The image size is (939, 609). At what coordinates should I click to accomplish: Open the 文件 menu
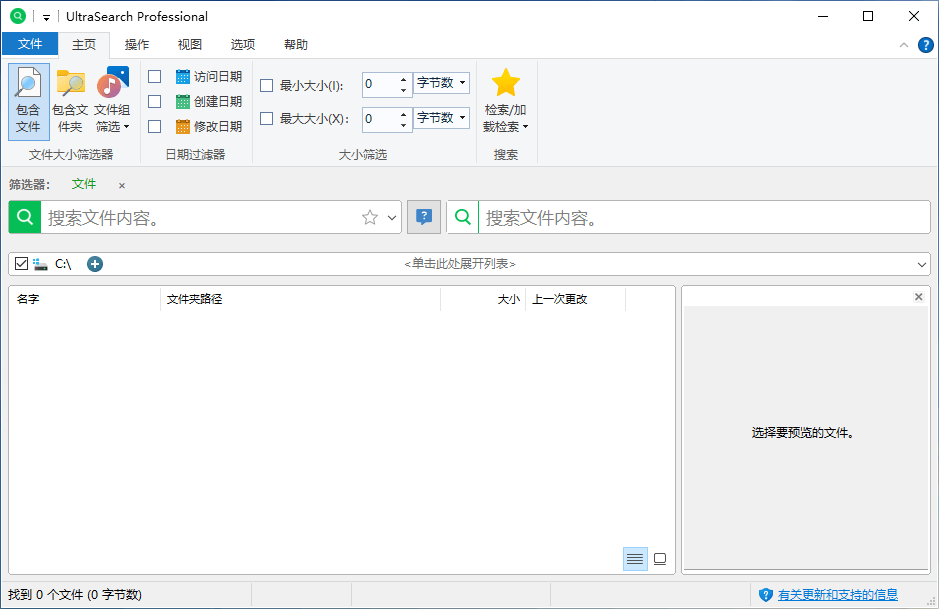[x=30, y=44]
